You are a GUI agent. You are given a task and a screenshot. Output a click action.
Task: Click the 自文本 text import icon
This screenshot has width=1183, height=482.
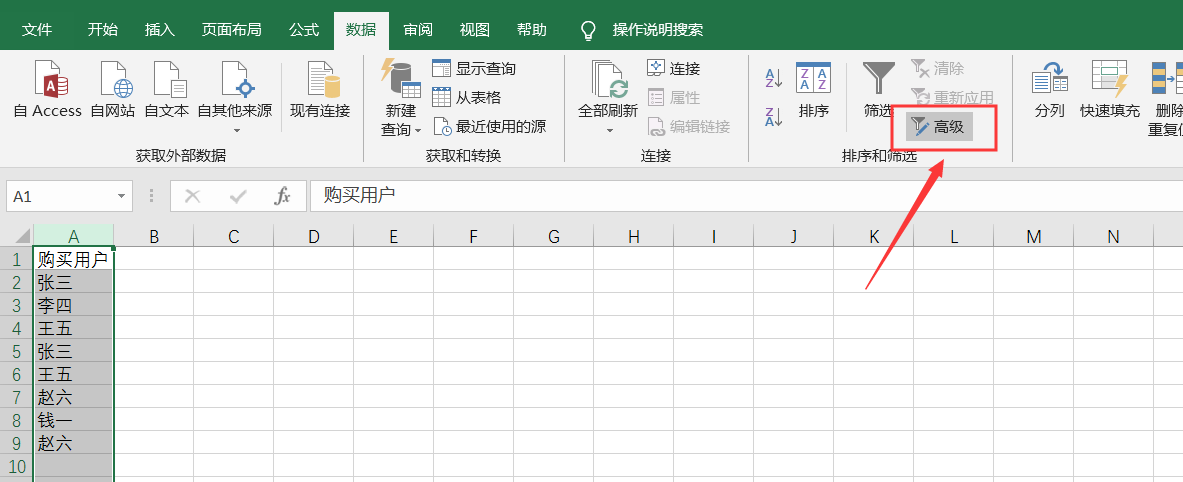click(x=166, y=80)
